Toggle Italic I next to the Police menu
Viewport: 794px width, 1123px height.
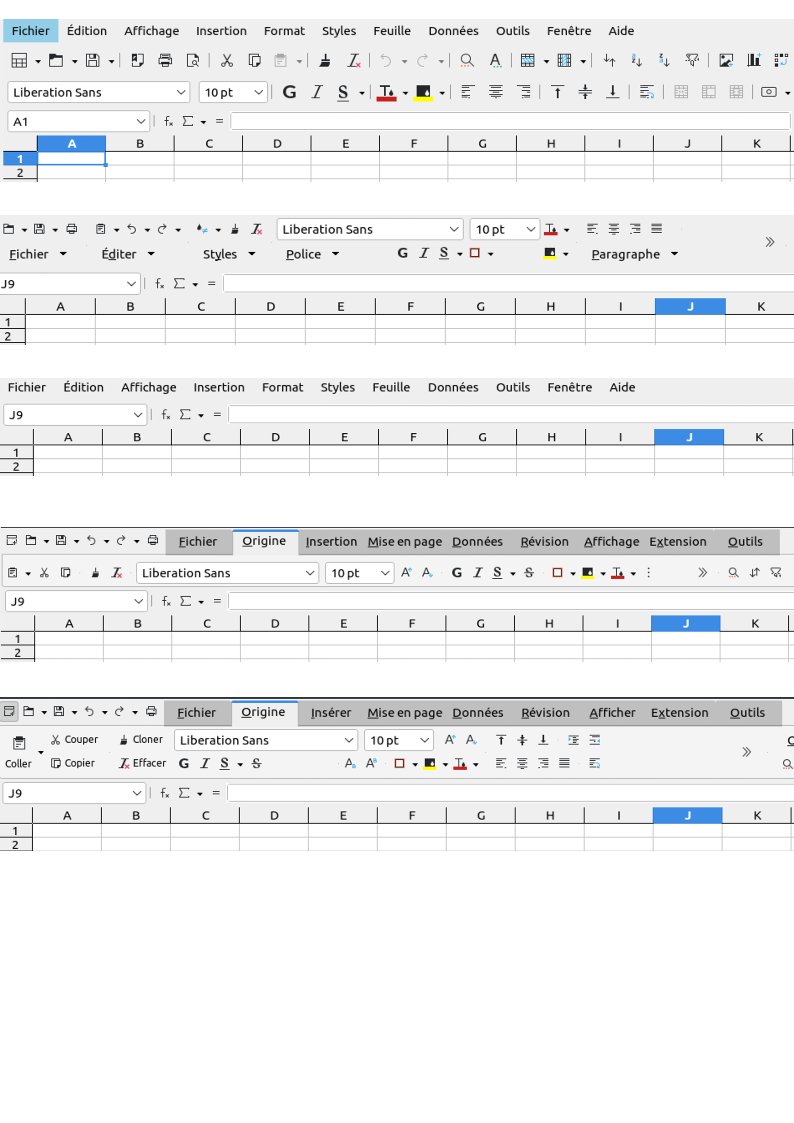coord(424,254)
